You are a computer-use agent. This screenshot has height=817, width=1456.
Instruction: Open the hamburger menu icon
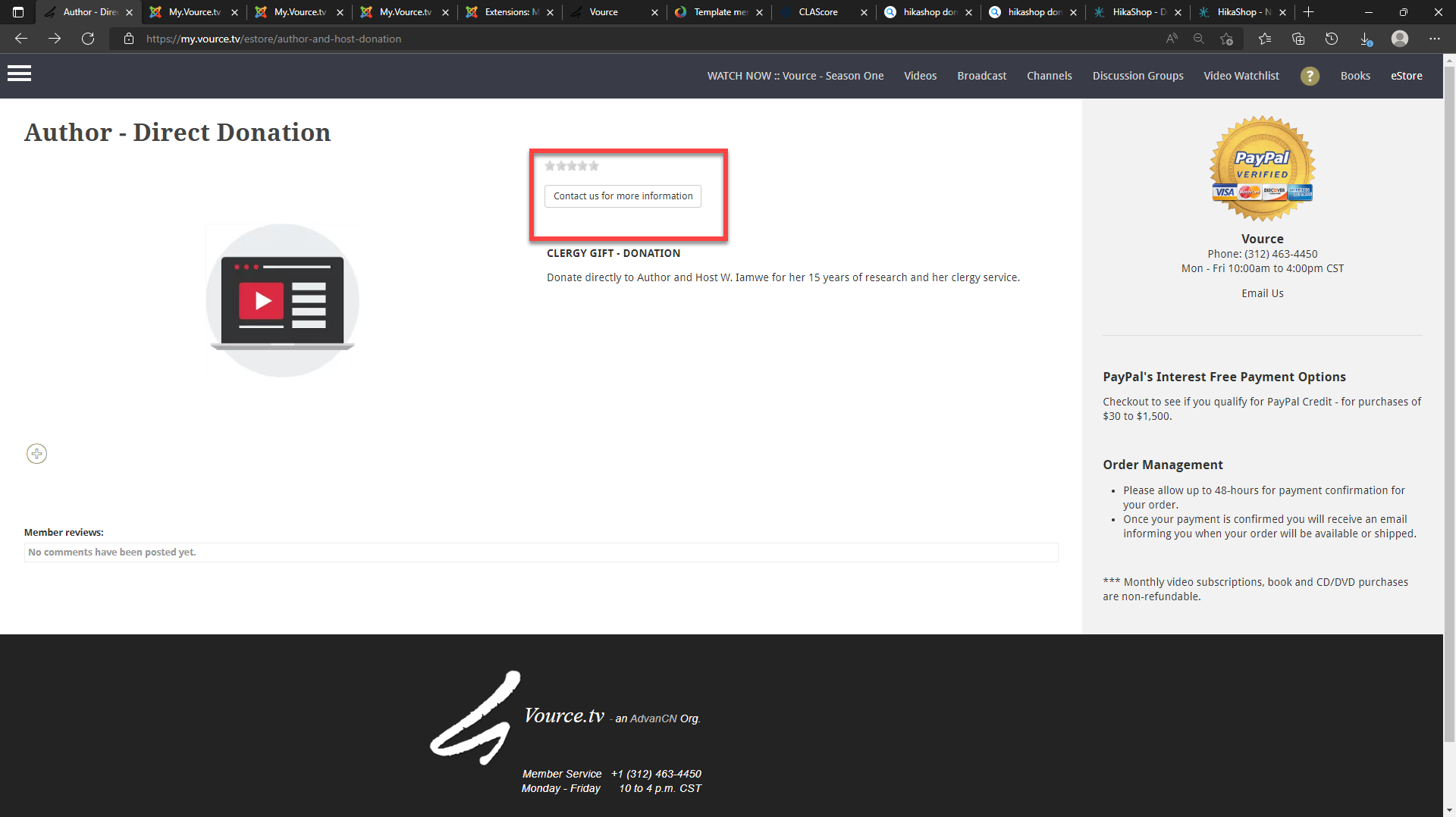[x=19, y=74]
